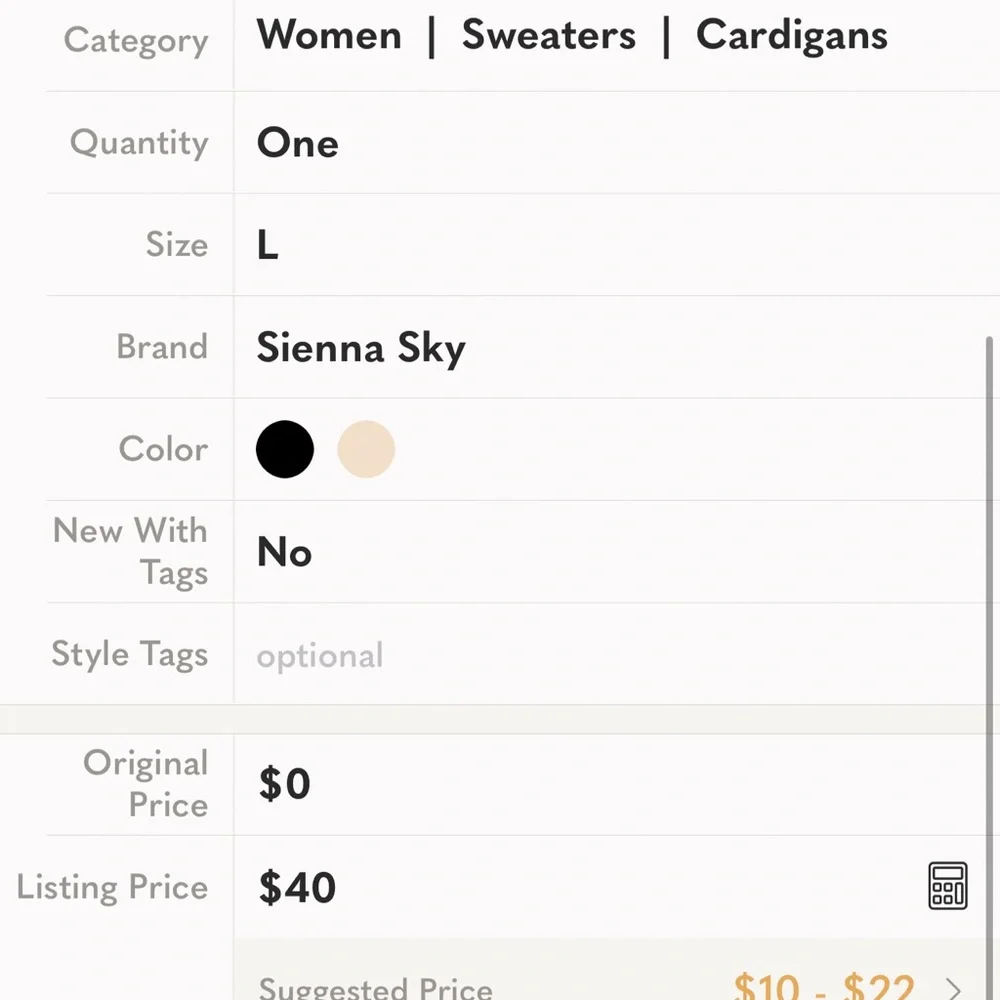Screen dimensions: 1000x1000
Task: Select Women in the category breadcrumb
Action: (x=328, y=35)
